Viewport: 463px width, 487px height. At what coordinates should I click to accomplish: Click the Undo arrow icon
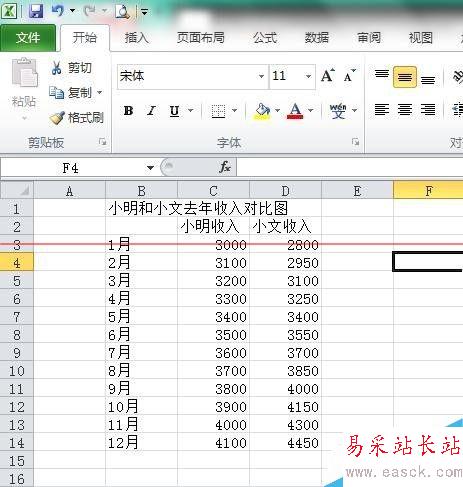57,11
